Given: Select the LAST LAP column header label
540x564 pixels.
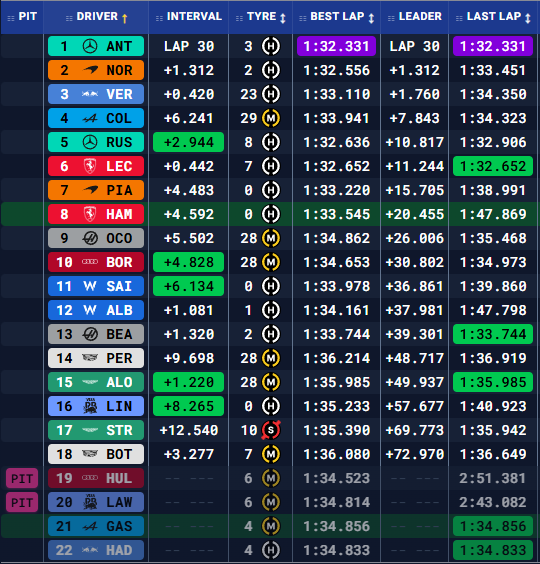Looking at the screenshot, I should pos(494,17).
